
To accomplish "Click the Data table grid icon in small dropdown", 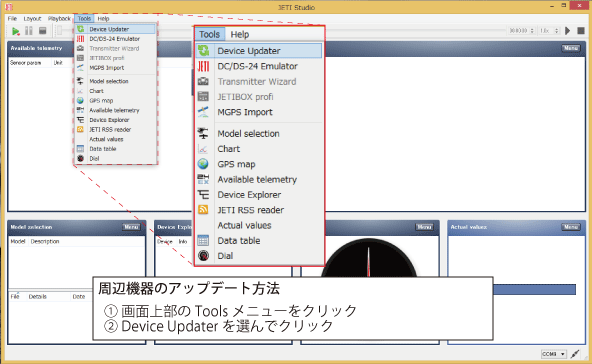I will coord(80,149).
